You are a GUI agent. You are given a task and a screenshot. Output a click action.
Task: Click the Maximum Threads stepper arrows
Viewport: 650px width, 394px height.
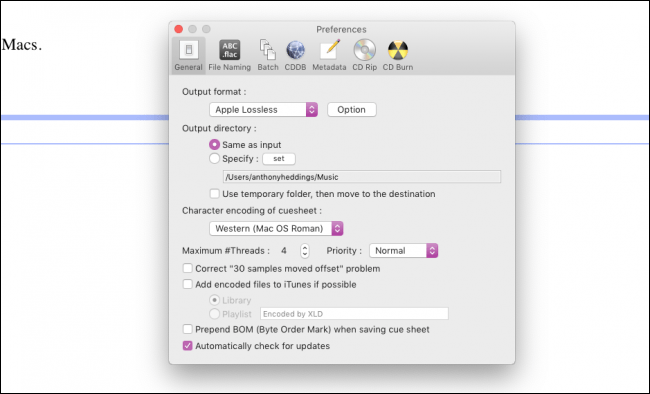pyautogui.click(x=305, y=251)
